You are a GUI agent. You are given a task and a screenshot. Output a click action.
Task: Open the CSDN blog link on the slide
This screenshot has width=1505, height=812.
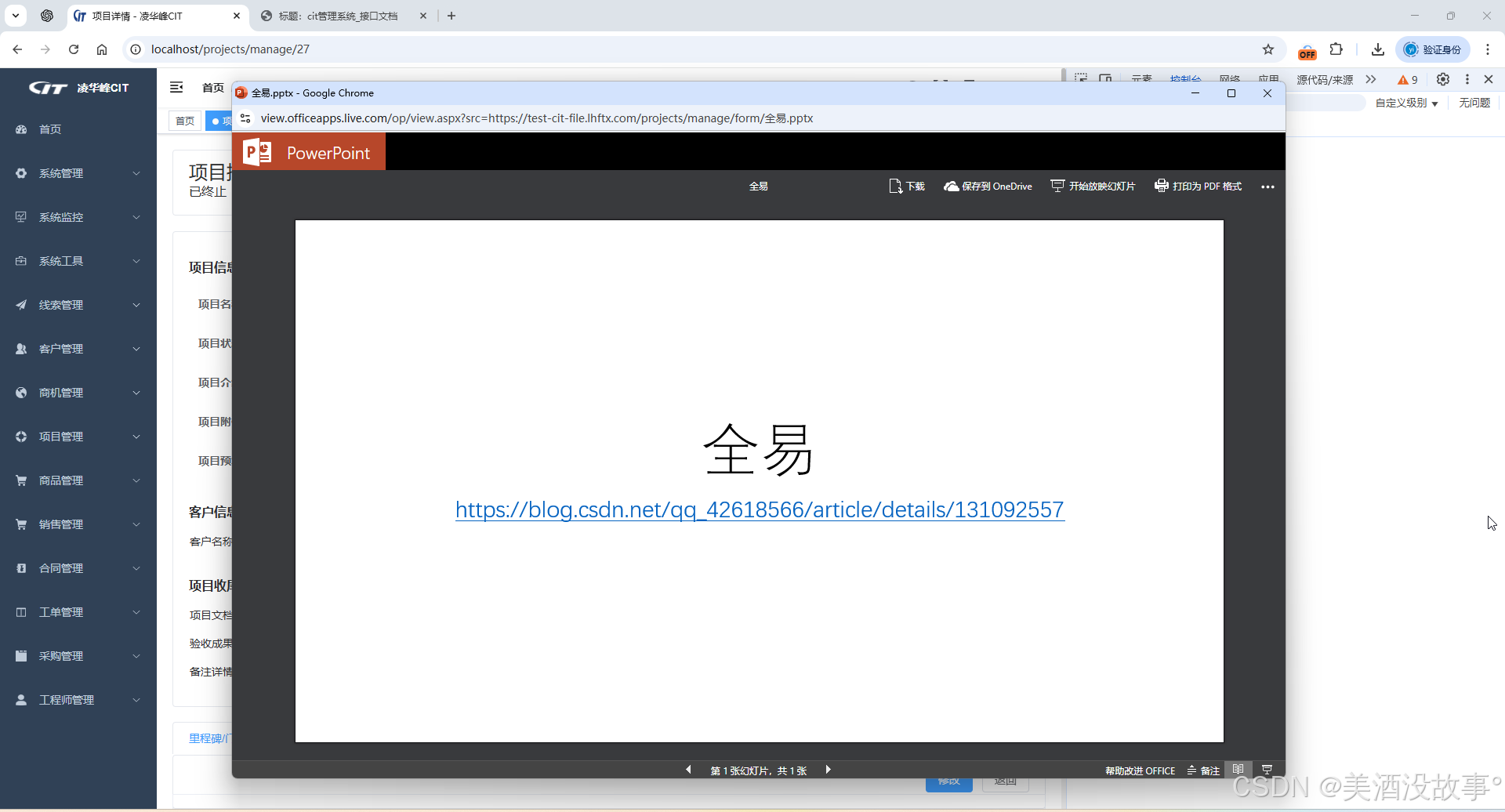point(759,509)
